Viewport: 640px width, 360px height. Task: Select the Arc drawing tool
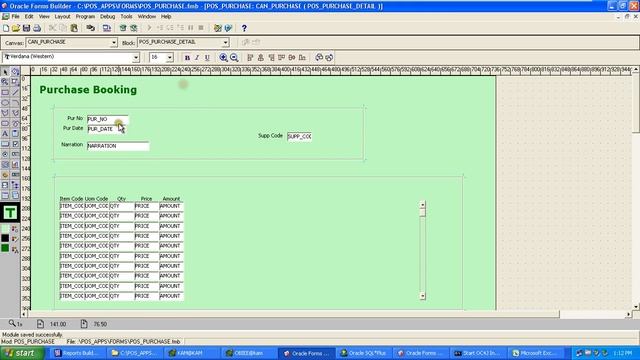click(x=15, y=102)
